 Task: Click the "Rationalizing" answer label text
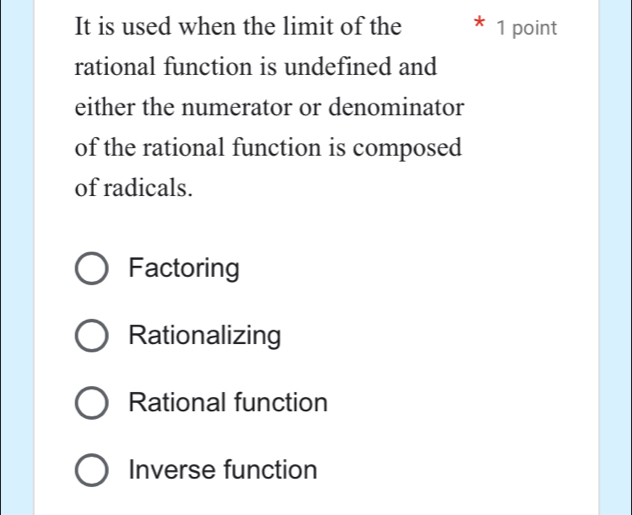(x=205, y=336)
